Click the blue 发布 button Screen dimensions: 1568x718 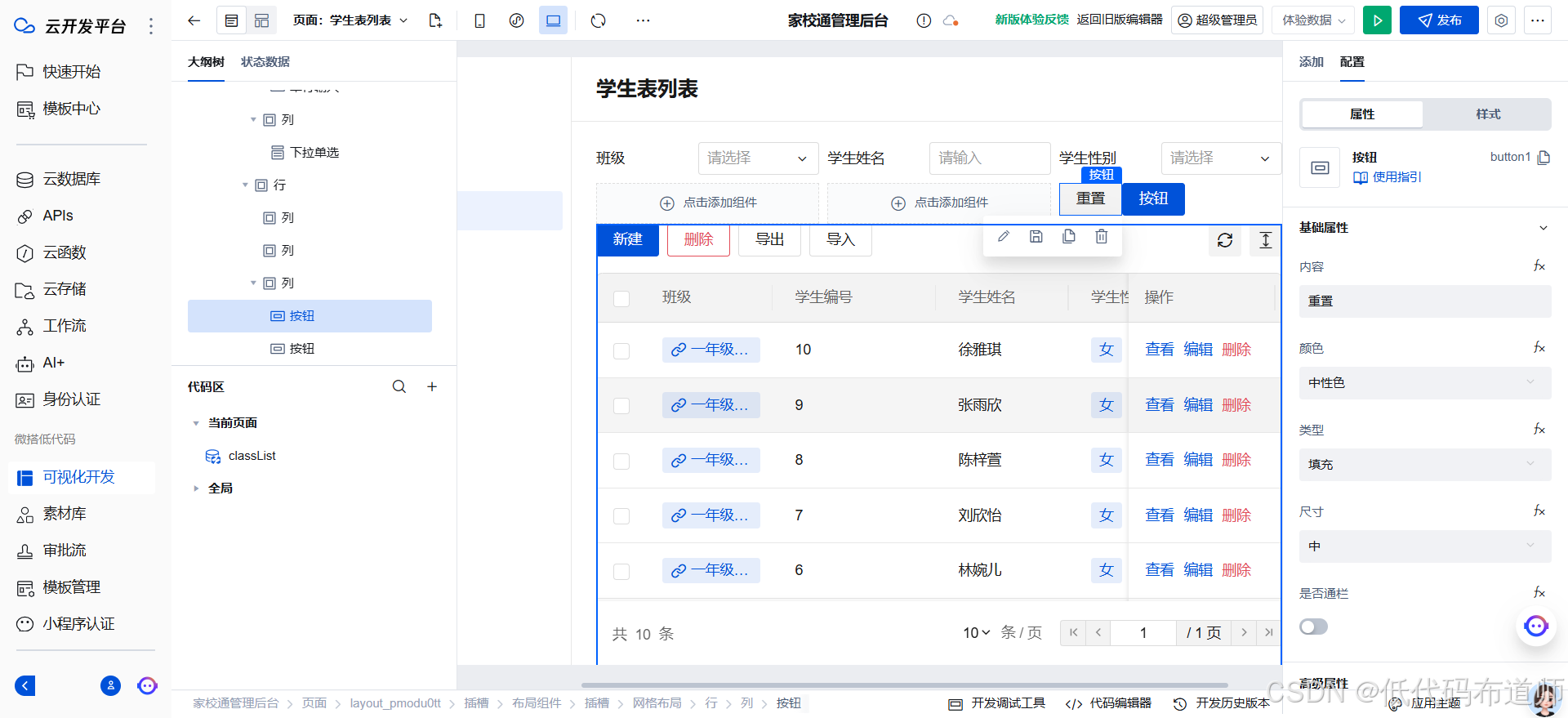[1439, 20]
